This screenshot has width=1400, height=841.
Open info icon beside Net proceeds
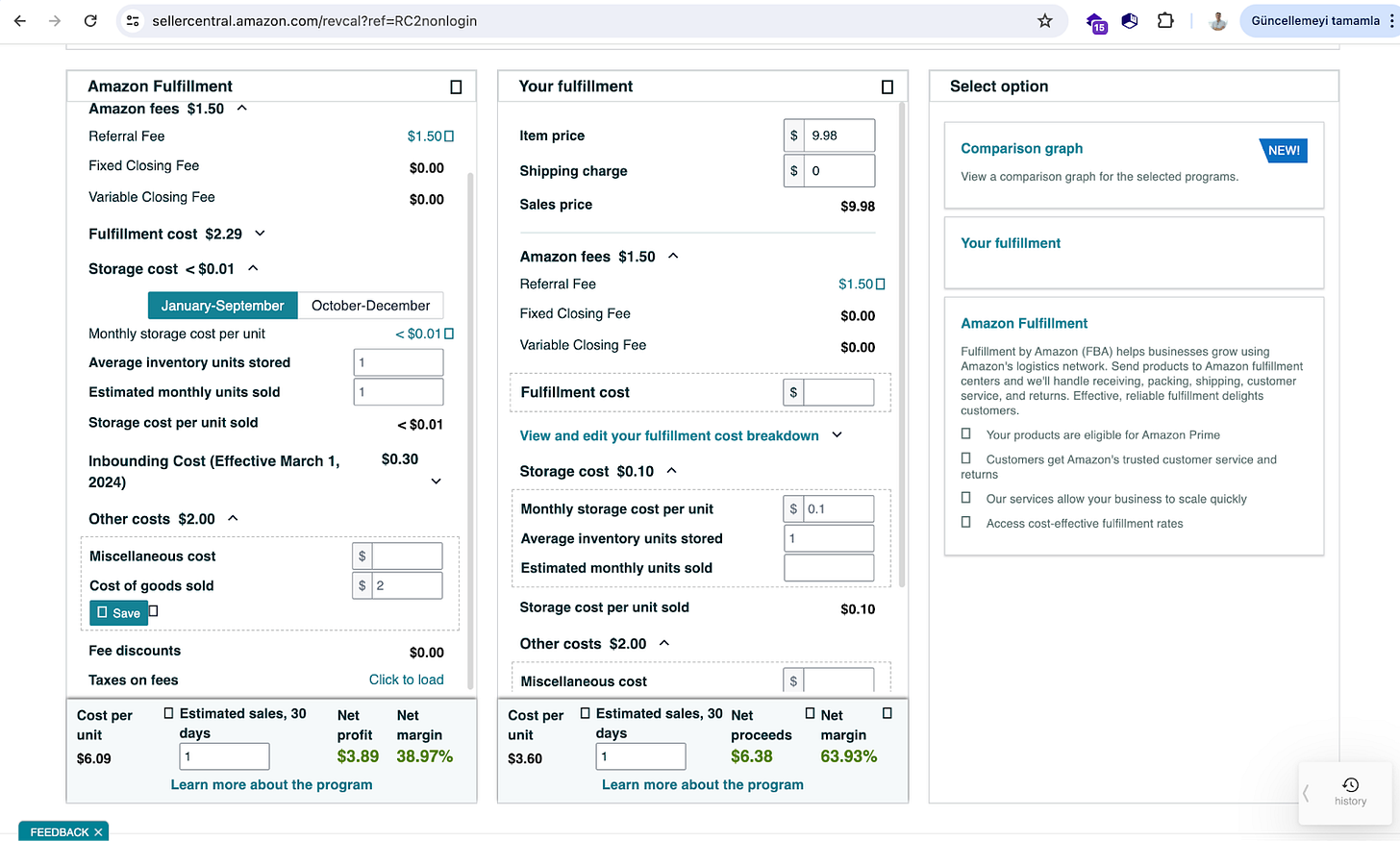pyautogui.click(x=810, y=713)
